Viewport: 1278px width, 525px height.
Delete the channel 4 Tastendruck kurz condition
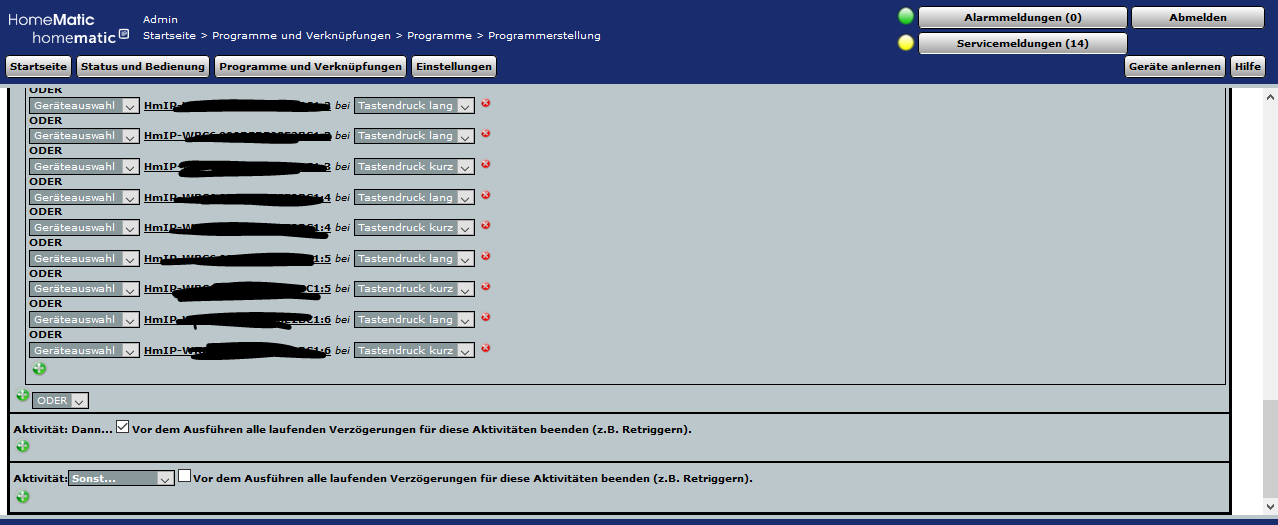(x=486, y=225)
